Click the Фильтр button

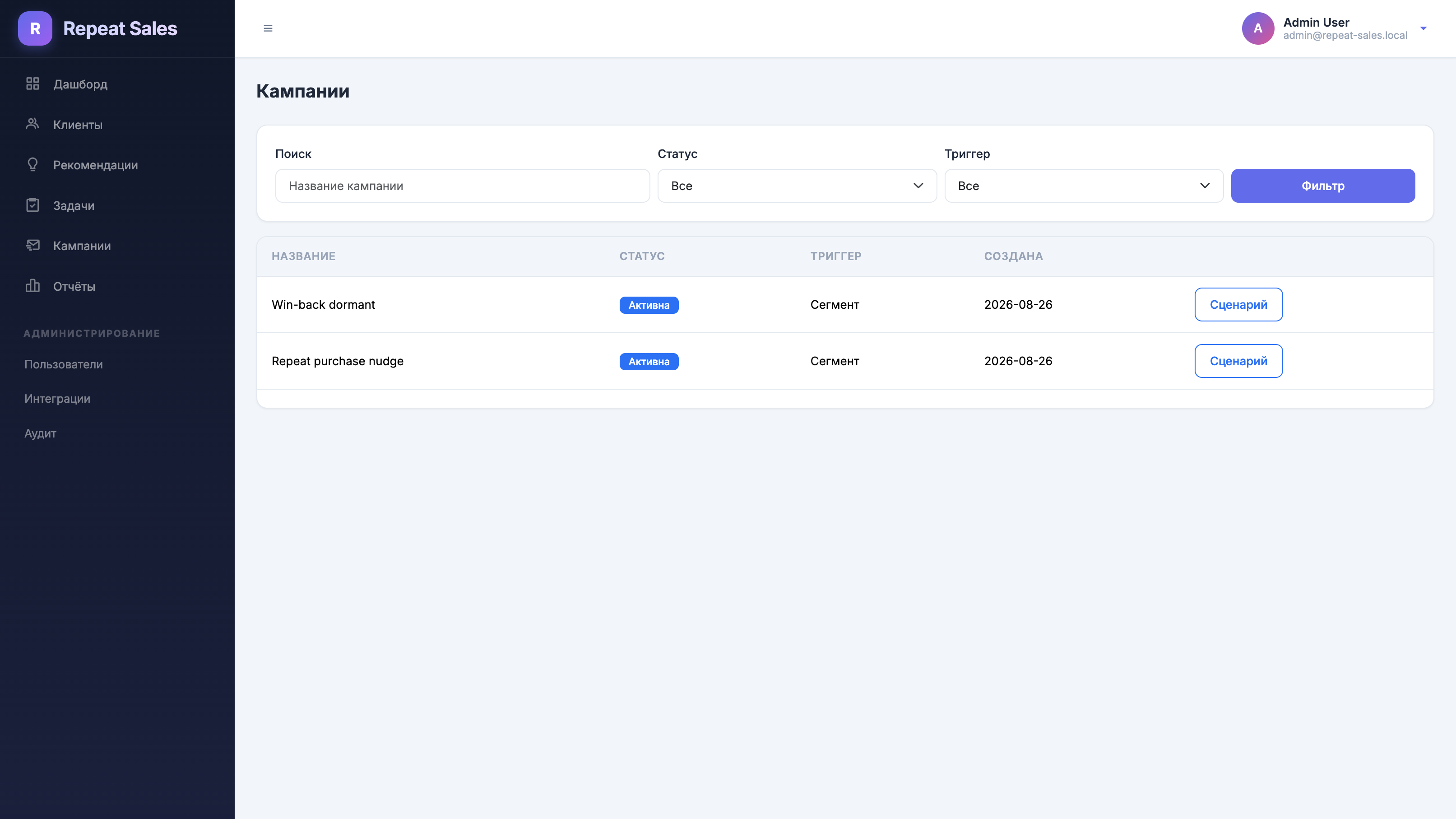tap(1322, 186)
